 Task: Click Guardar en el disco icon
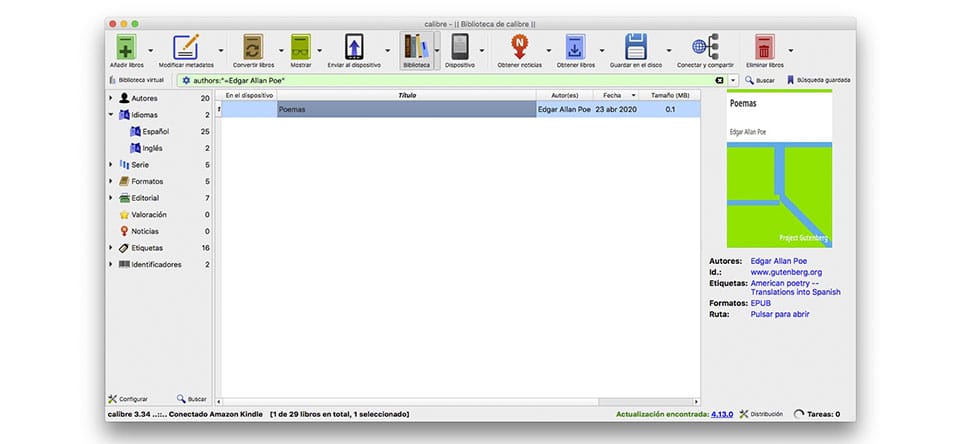pos(636,47)
